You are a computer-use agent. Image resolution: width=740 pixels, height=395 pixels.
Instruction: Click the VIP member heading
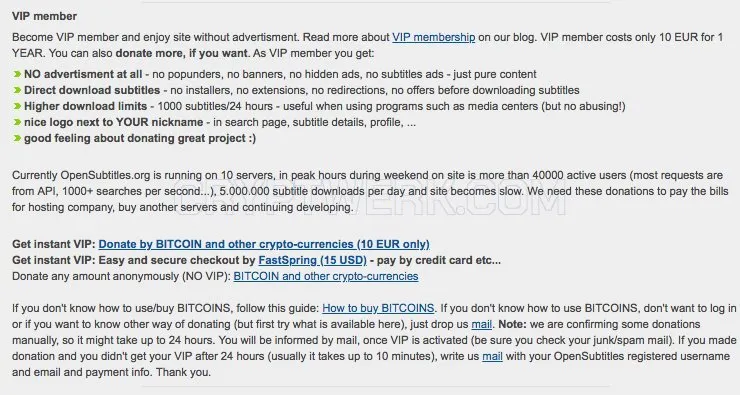(x=44, y=16)
